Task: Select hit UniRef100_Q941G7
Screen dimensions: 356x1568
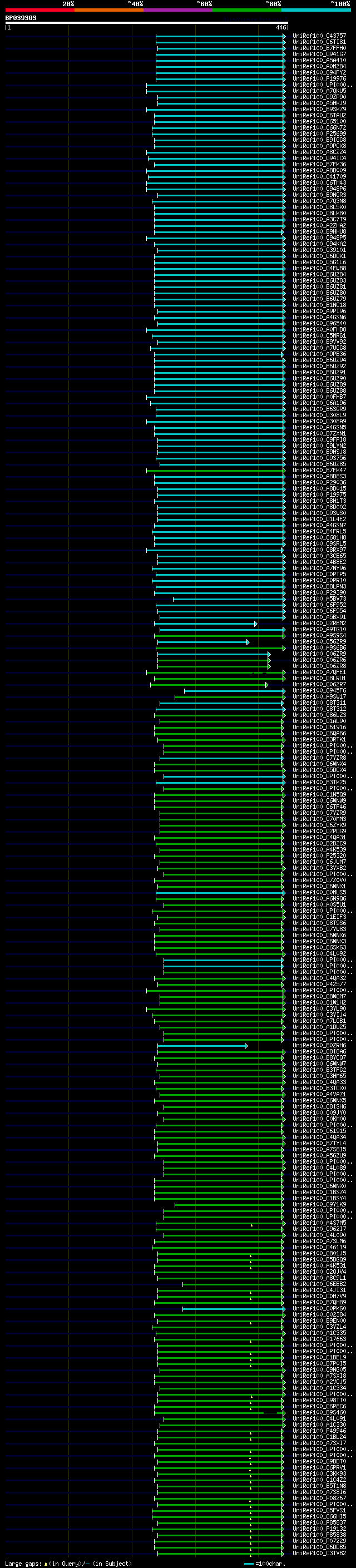Action: point(319,54)
